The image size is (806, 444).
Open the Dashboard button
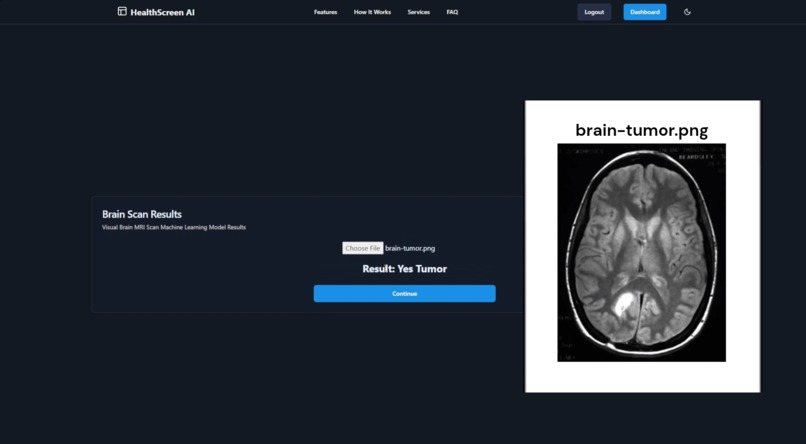[x=645, y=12]
